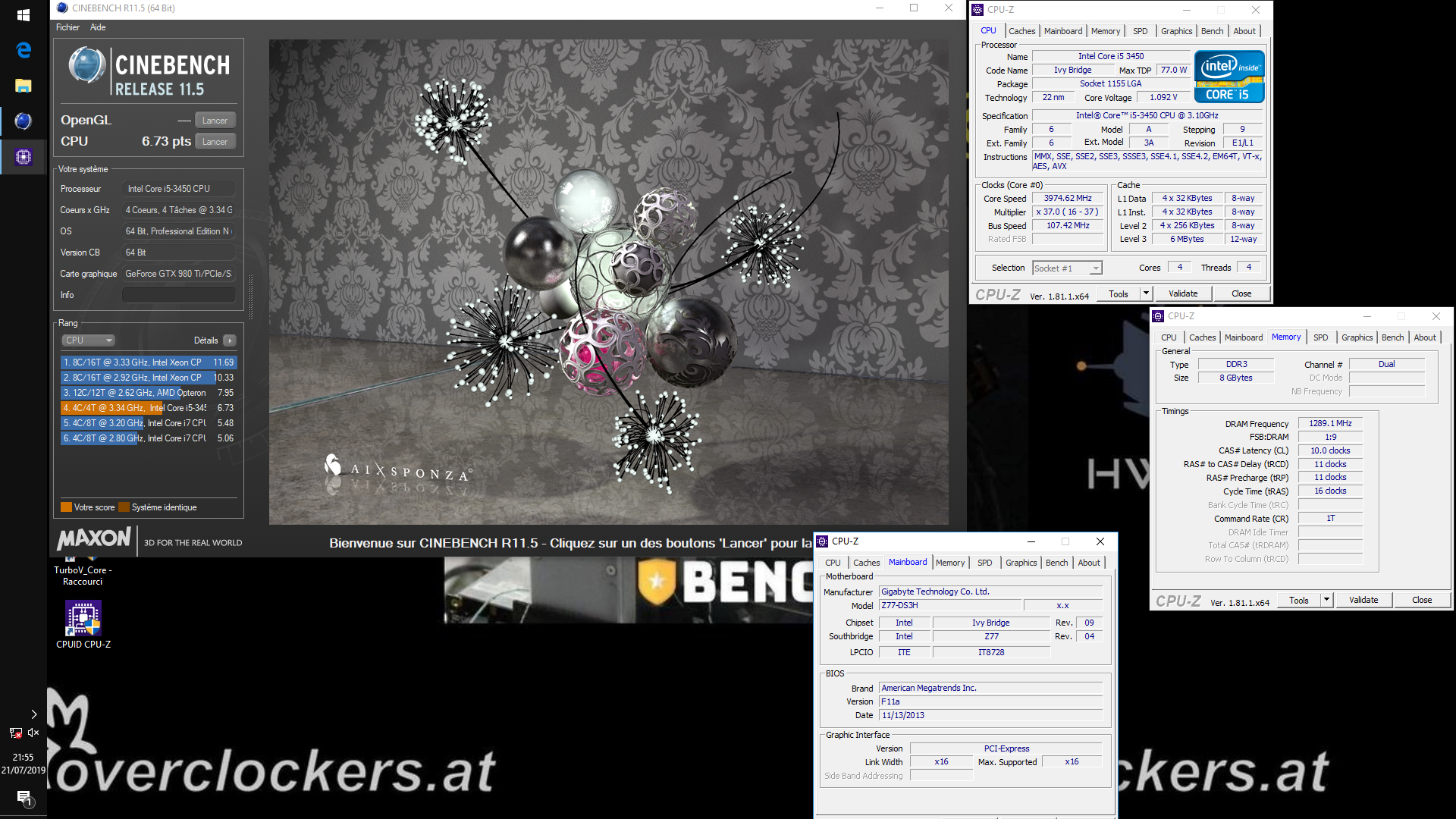Viewport: 1456px width, 819px height.
Task: Click DRAM Frequency value 1289.1 MHz
Action: [1330, 424]
